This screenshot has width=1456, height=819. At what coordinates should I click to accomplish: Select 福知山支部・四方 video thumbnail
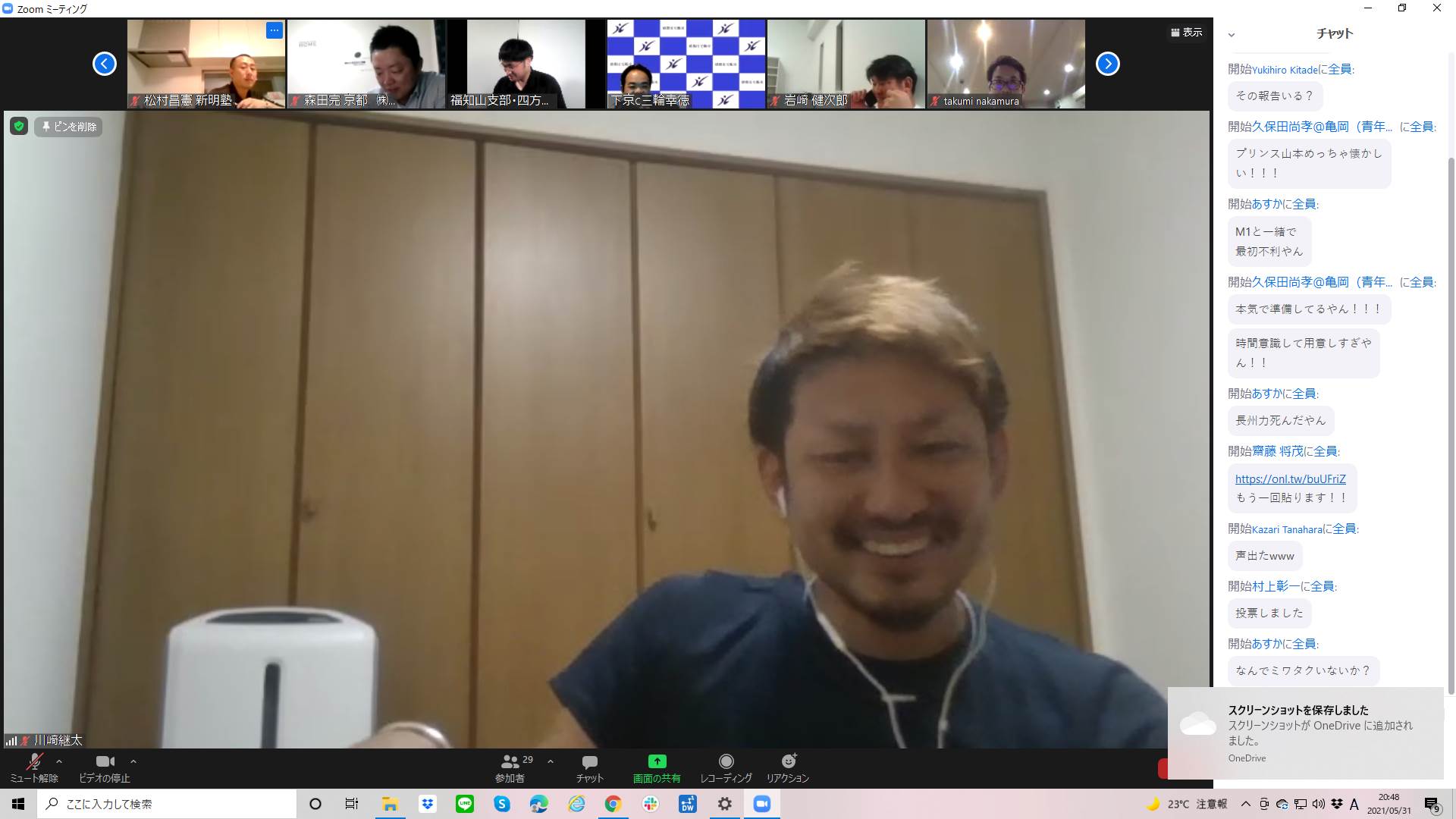526,64
